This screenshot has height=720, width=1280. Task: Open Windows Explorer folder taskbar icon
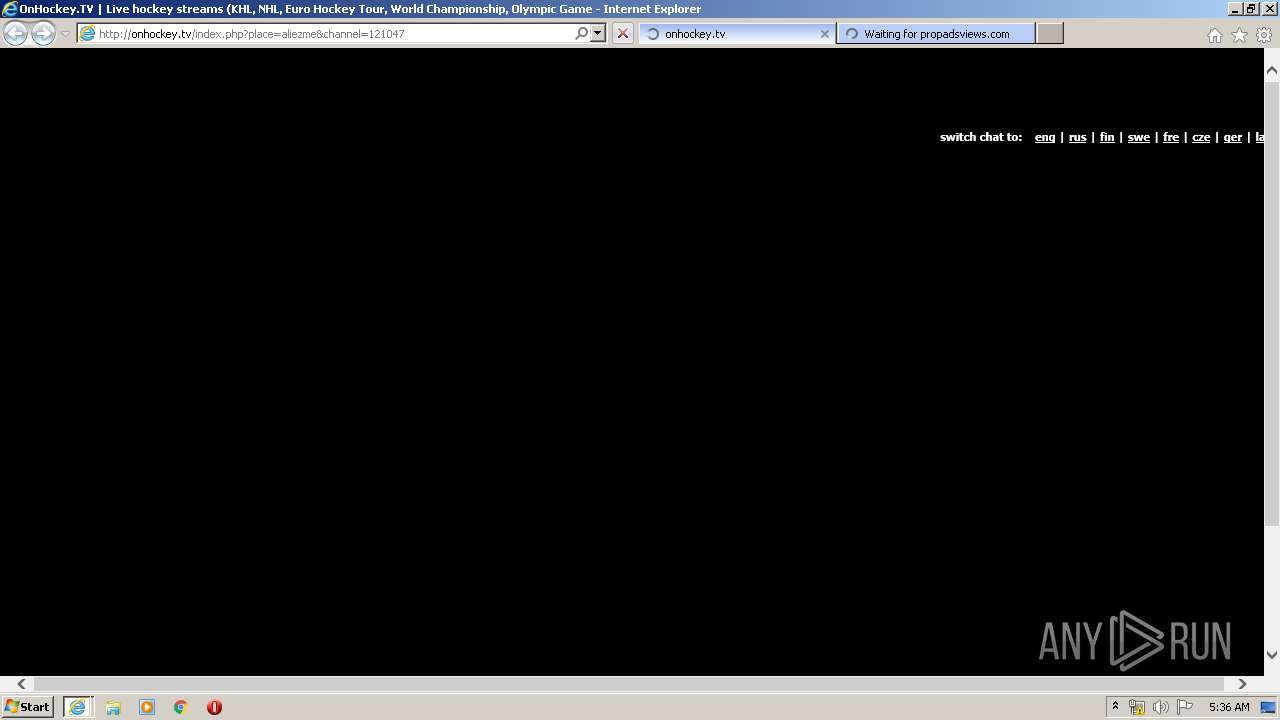pyautogui.click(x=113, y=707)
